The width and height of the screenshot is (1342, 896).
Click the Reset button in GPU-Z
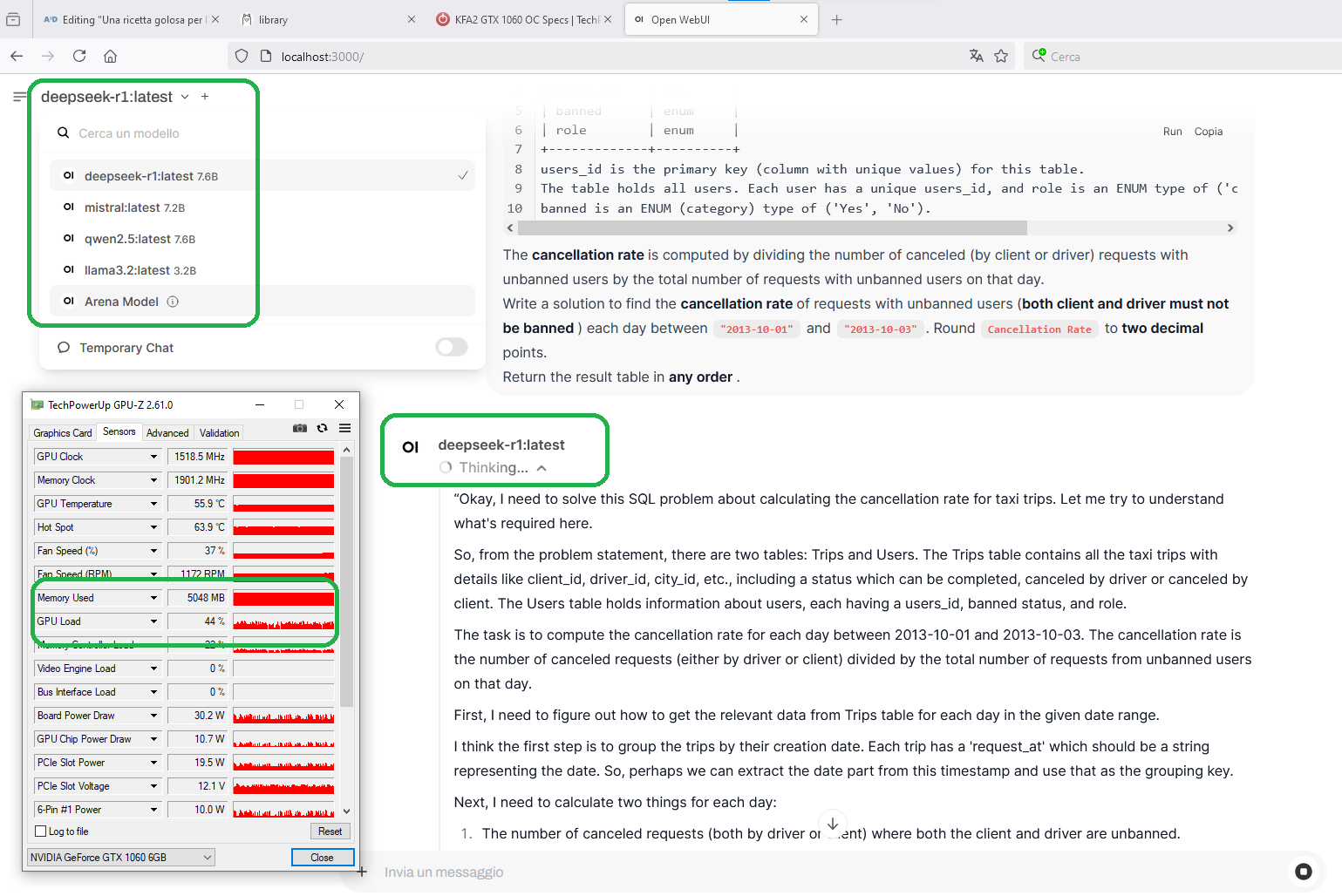tap(330, 832)
